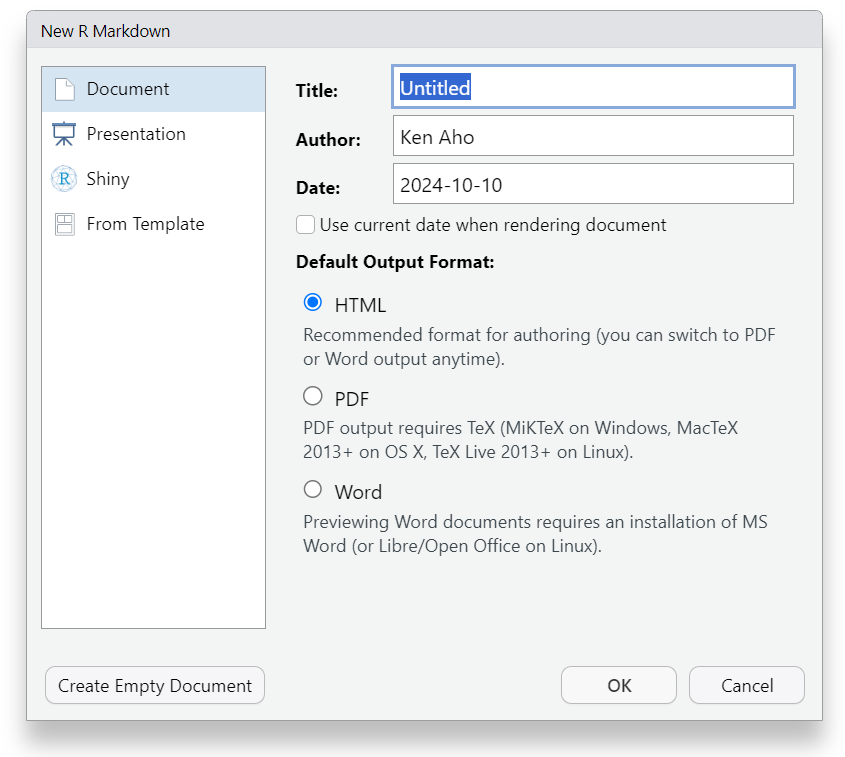Click the PDF format label text

click(x=351, y=399)
